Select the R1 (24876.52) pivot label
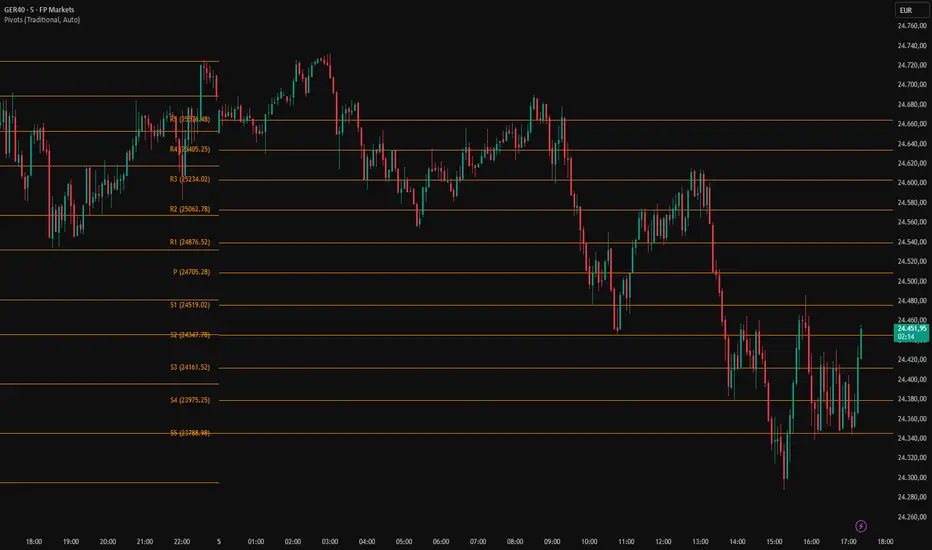932x550 pixels. [189, 242]
